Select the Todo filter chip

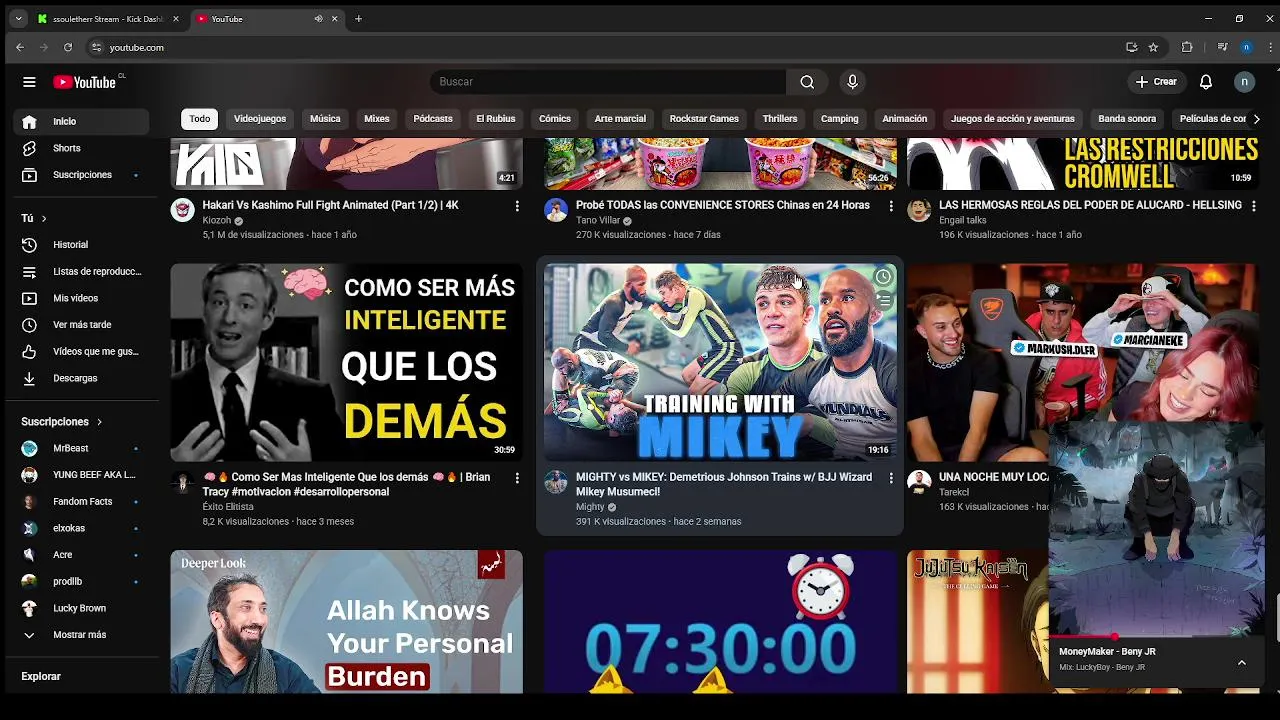click(200, 119)
